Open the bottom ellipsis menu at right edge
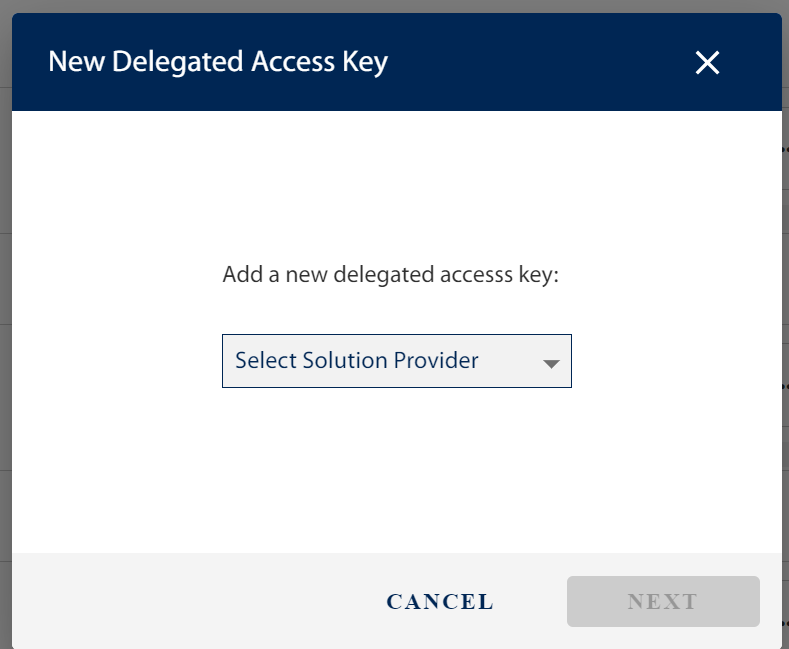The width and height of the screenshot is (789, 649). (x=785, y=623)
